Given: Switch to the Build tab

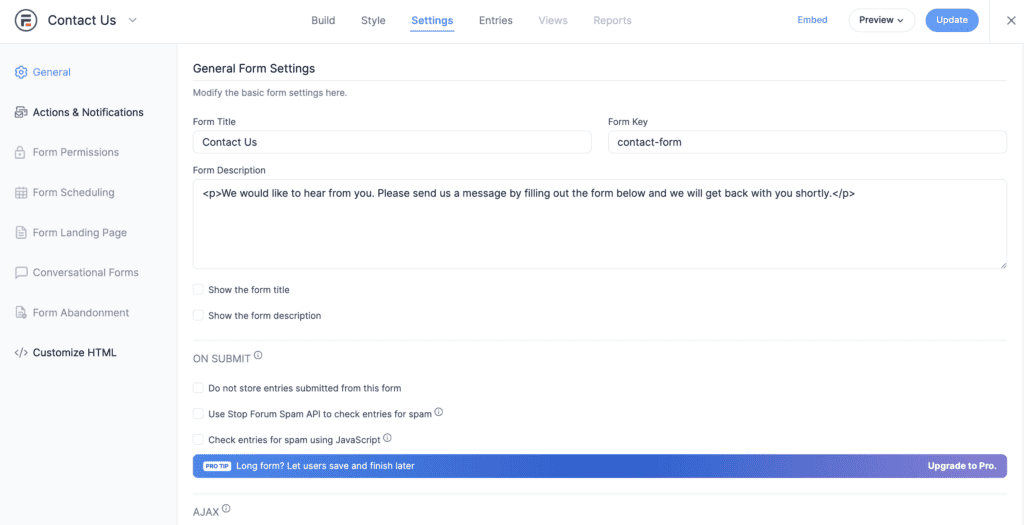Looking at the screenshot, I should coord(323,20).
